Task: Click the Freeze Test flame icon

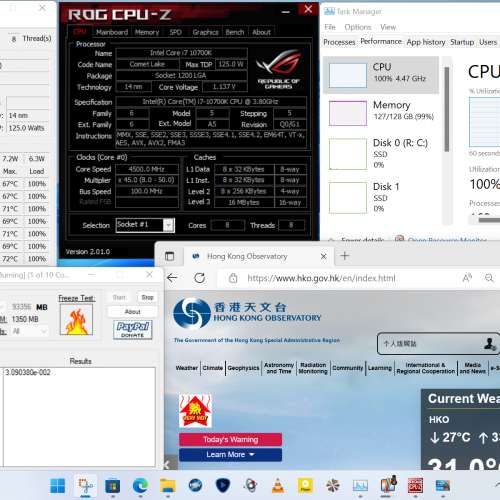Action: (76, 320)
